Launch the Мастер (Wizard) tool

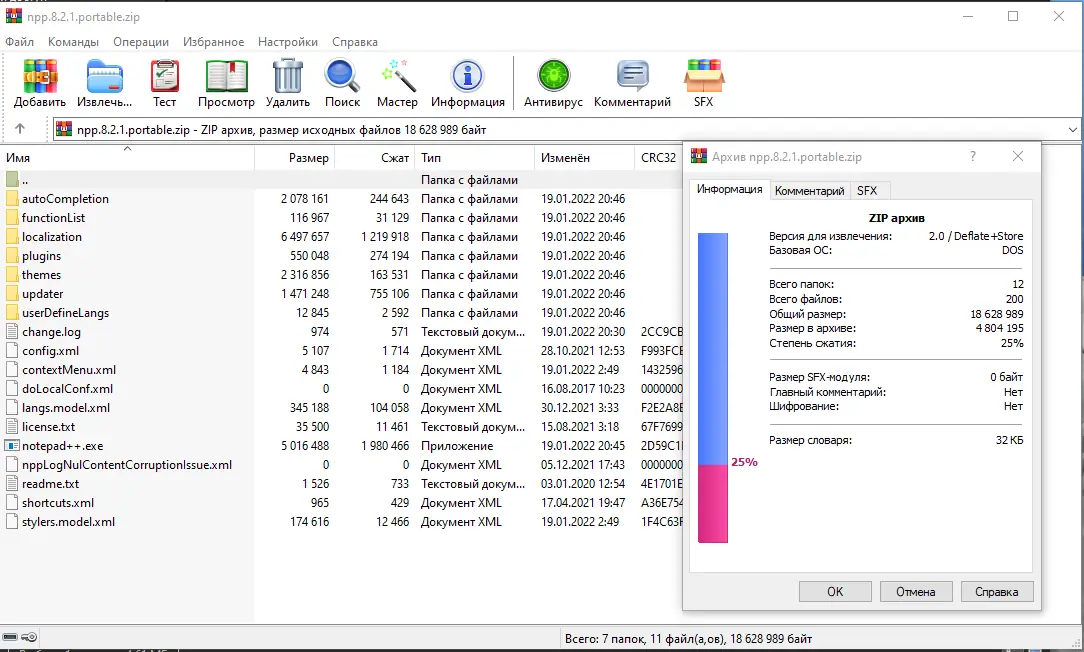[x=398, y=76]
